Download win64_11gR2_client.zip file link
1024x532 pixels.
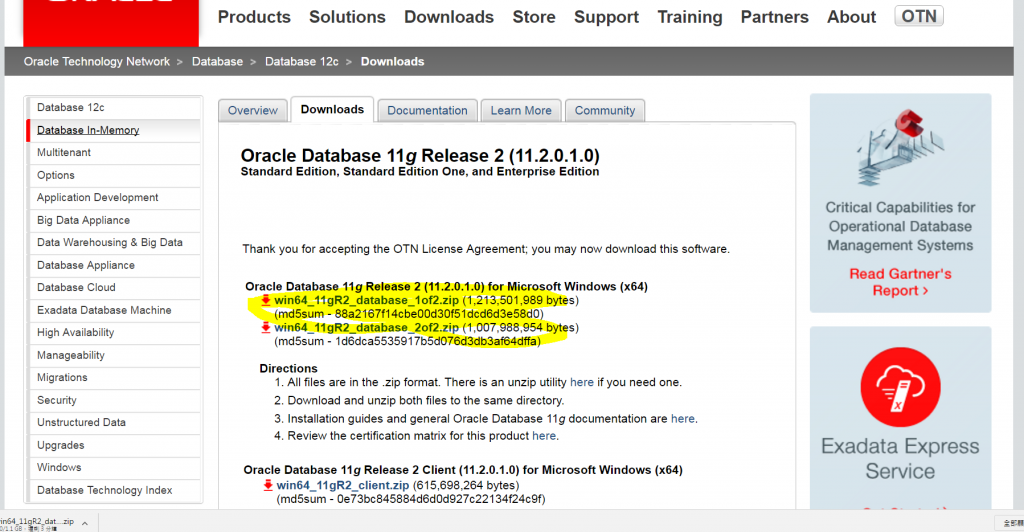(343, 486)
